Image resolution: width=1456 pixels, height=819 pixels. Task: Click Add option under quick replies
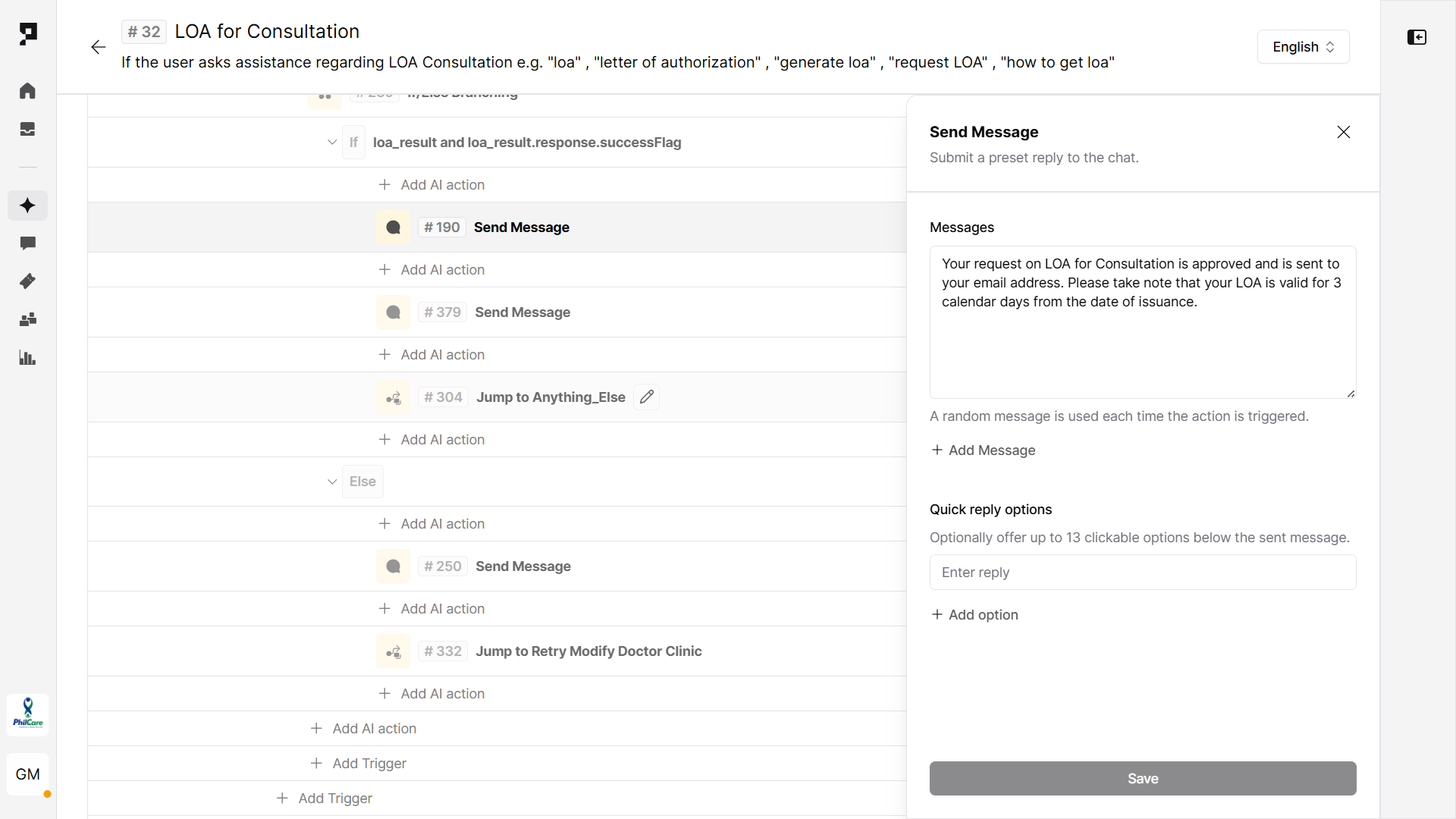point(974,615)
